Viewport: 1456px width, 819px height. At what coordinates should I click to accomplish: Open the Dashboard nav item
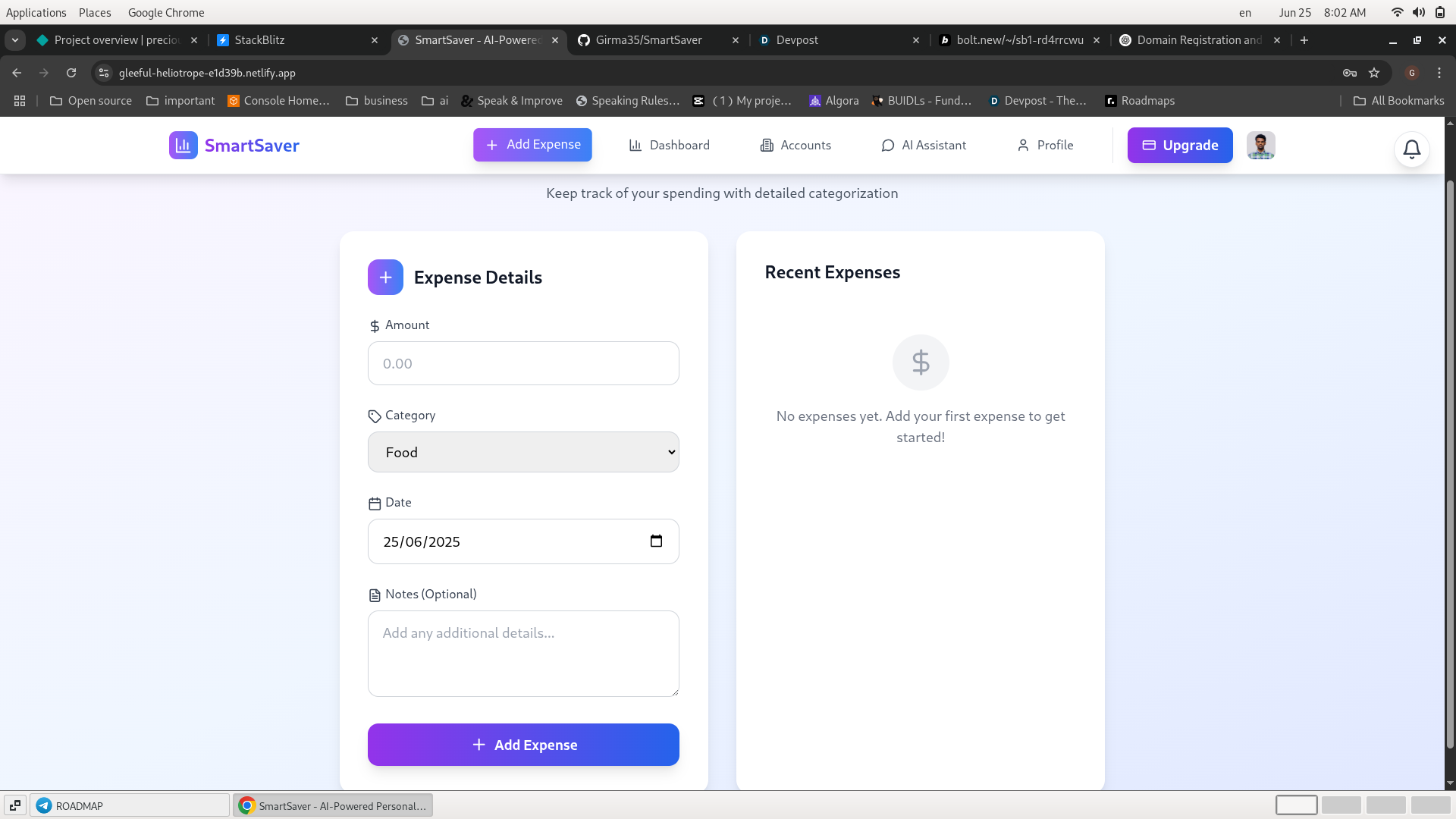(x=669, y=145)
